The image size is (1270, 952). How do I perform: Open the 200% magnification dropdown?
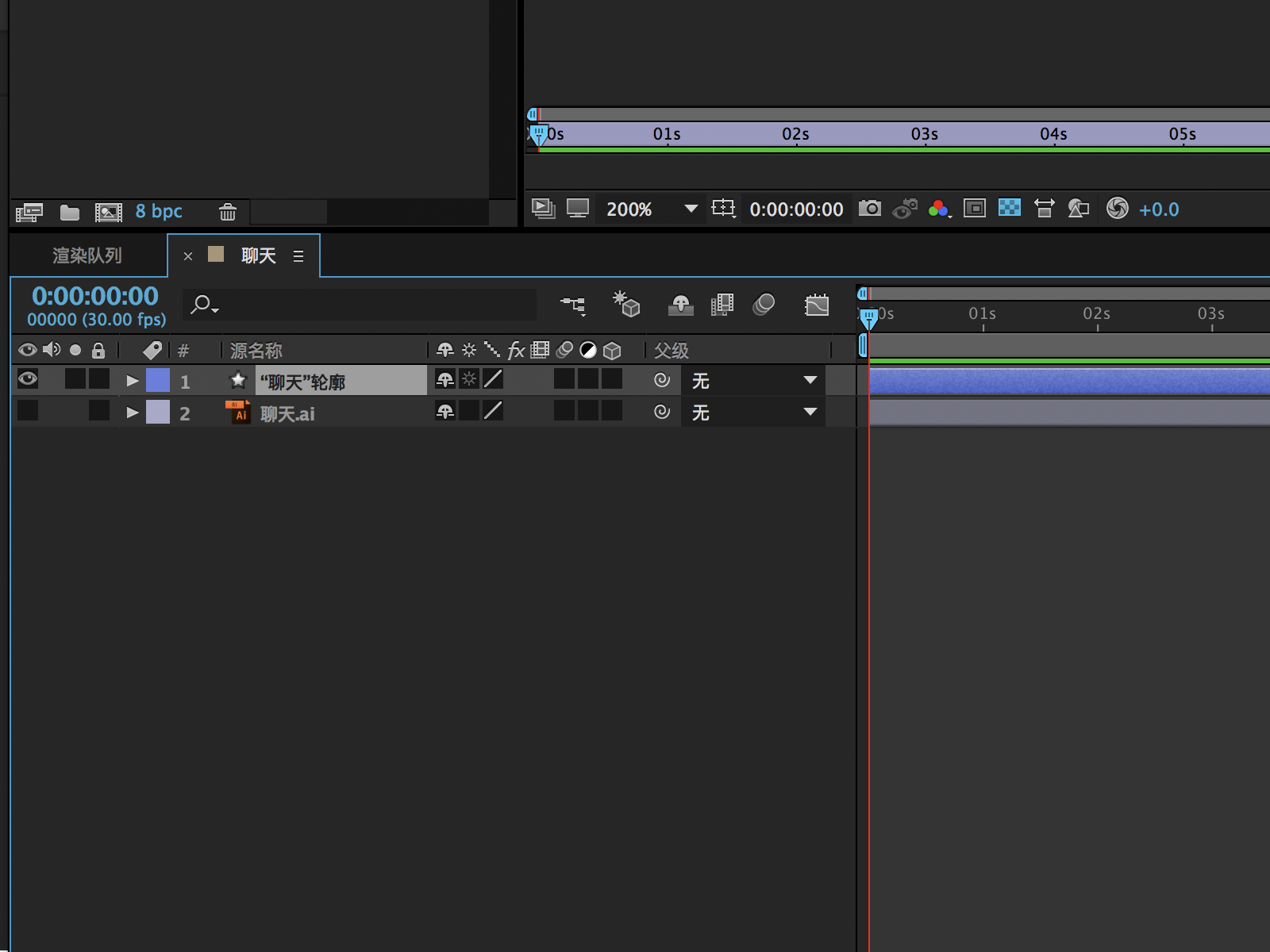(651, 209)
